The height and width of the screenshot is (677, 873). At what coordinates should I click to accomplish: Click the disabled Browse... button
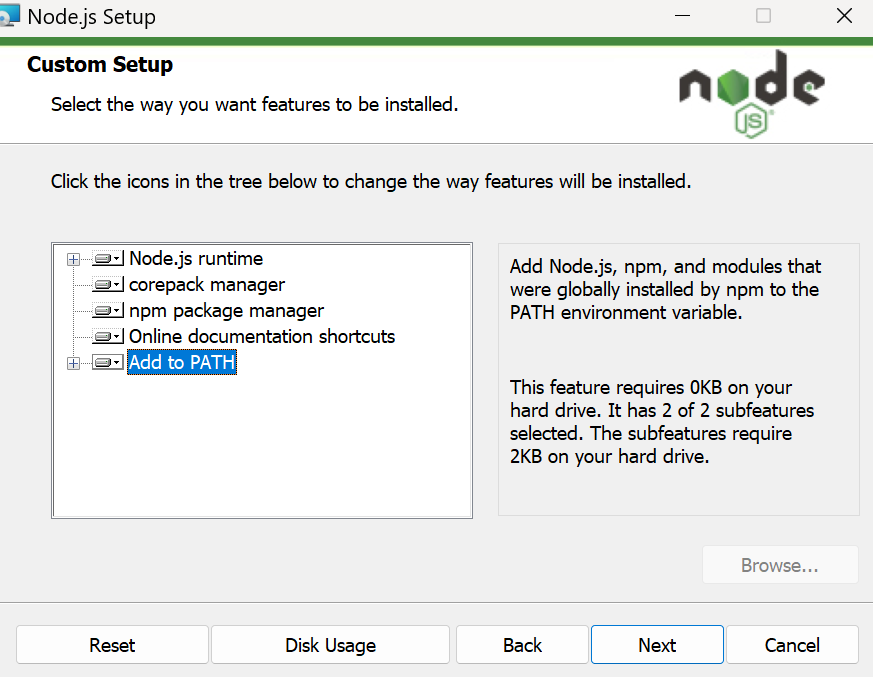point(780,565)
